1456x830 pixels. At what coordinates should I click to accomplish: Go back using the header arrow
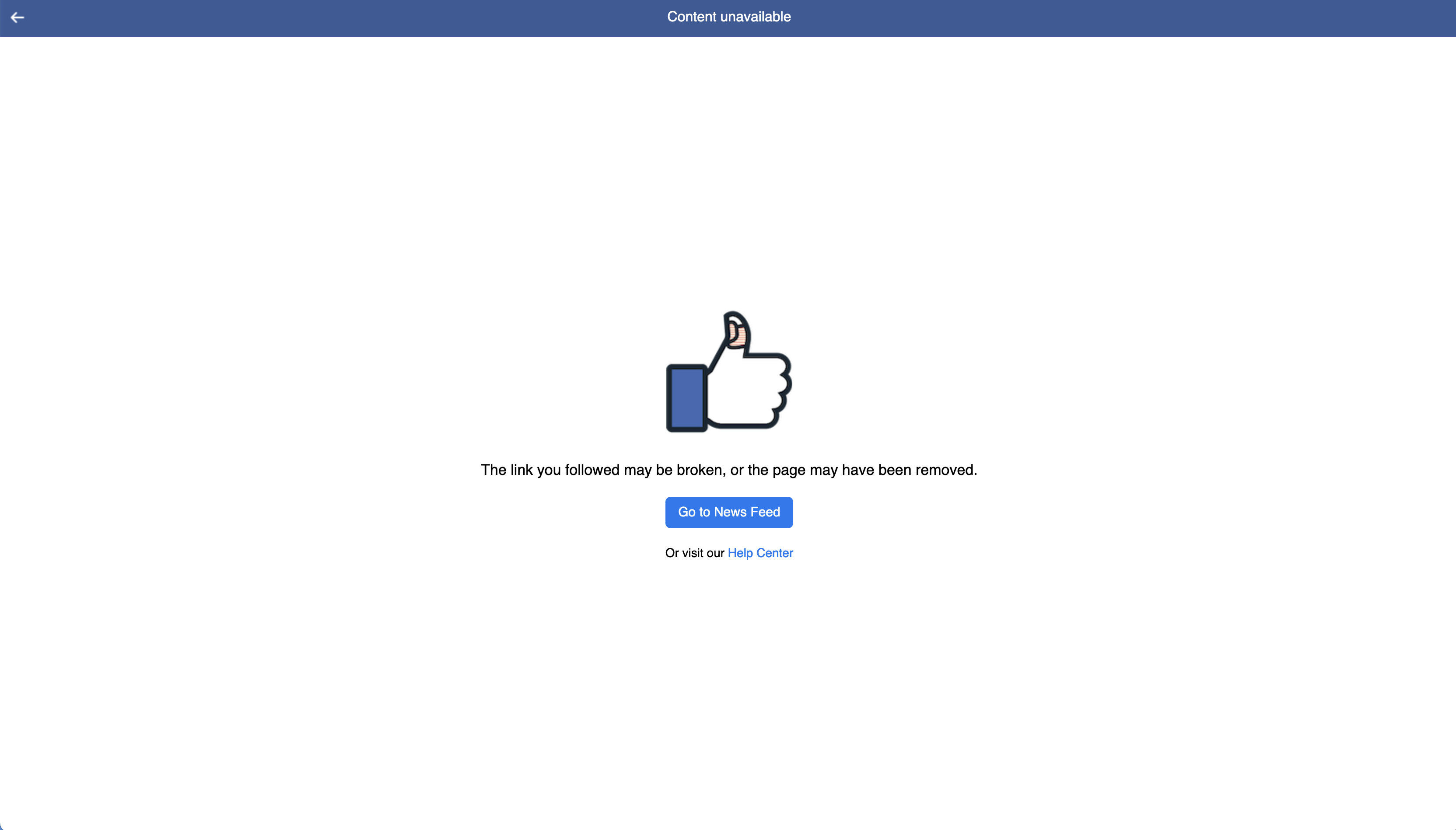[17, 17]
